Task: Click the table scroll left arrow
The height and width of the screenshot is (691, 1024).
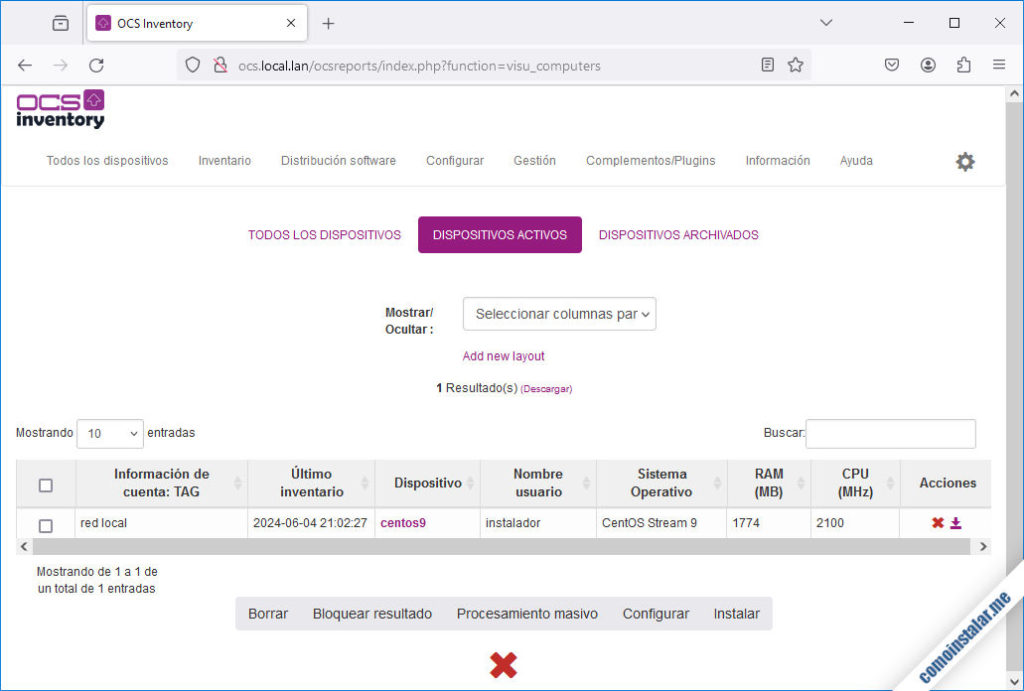Action: (24, 547)
